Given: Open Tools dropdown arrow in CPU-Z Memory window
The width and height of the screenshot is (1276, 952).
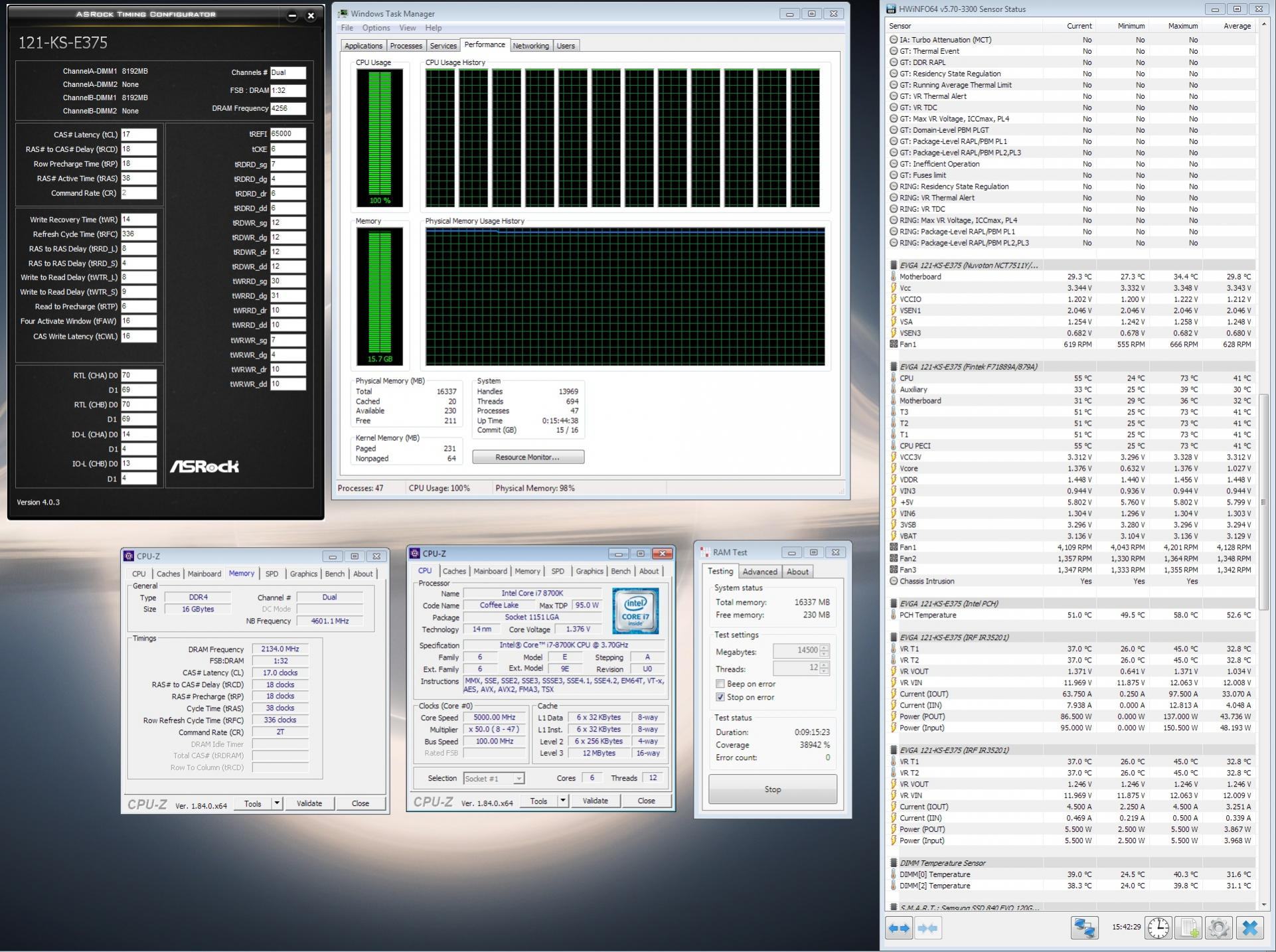Looking at the screenshot, I should tap(278, 804).
